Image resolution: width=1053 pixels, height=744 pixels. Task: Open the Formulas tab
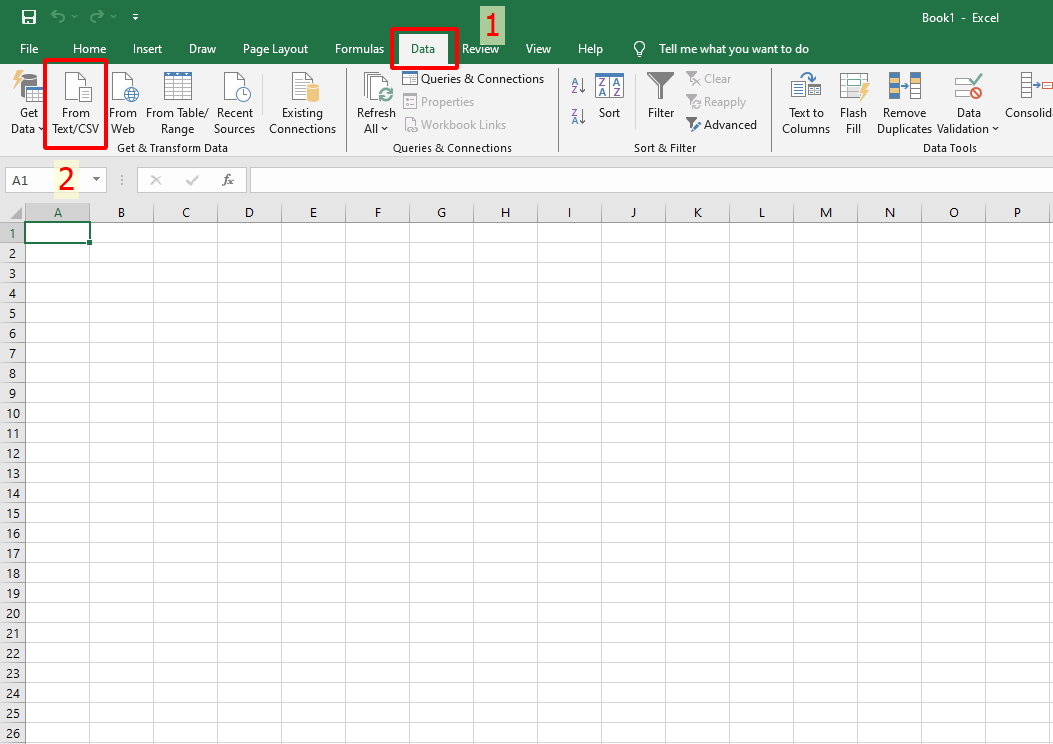[359, 48]
